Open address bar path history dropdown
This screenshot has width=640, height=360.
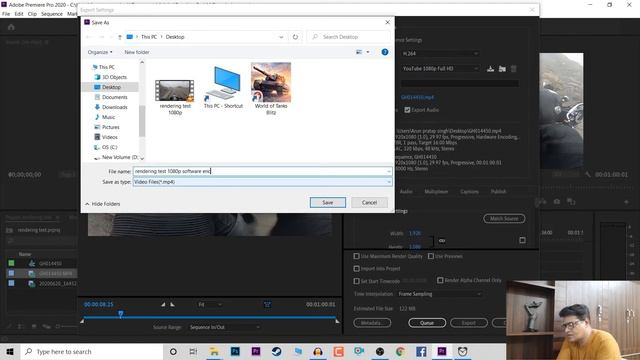pos(281,37)
